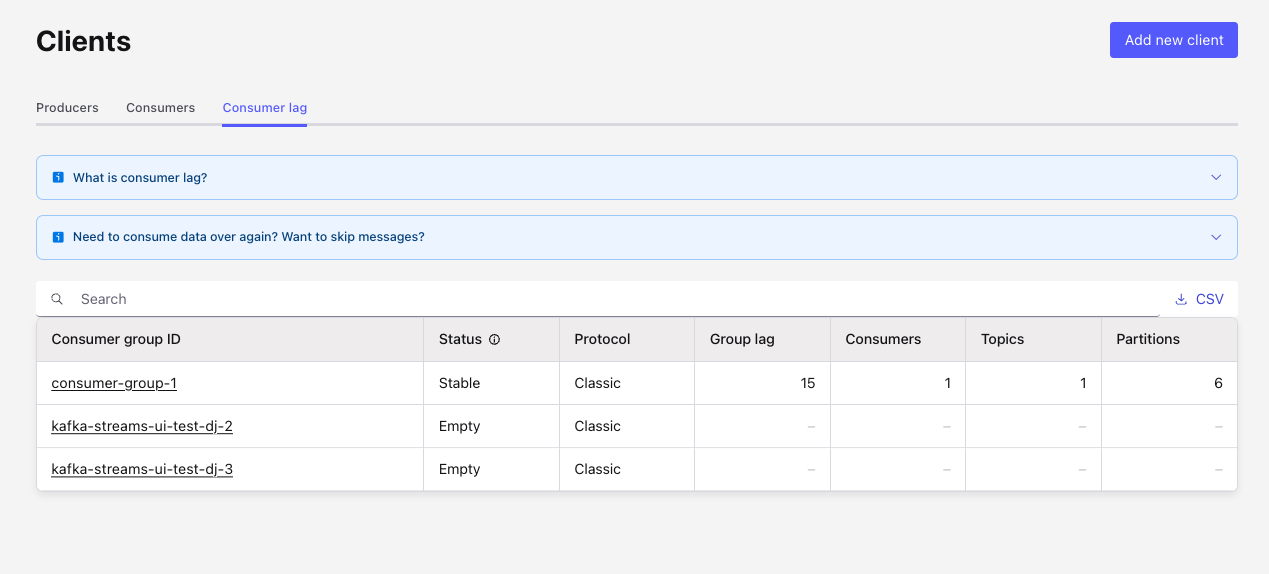Image resolution: width=1269 pixels, height=574 pixels.
Task: Download table via CSV link
Action: (1209, 299)
